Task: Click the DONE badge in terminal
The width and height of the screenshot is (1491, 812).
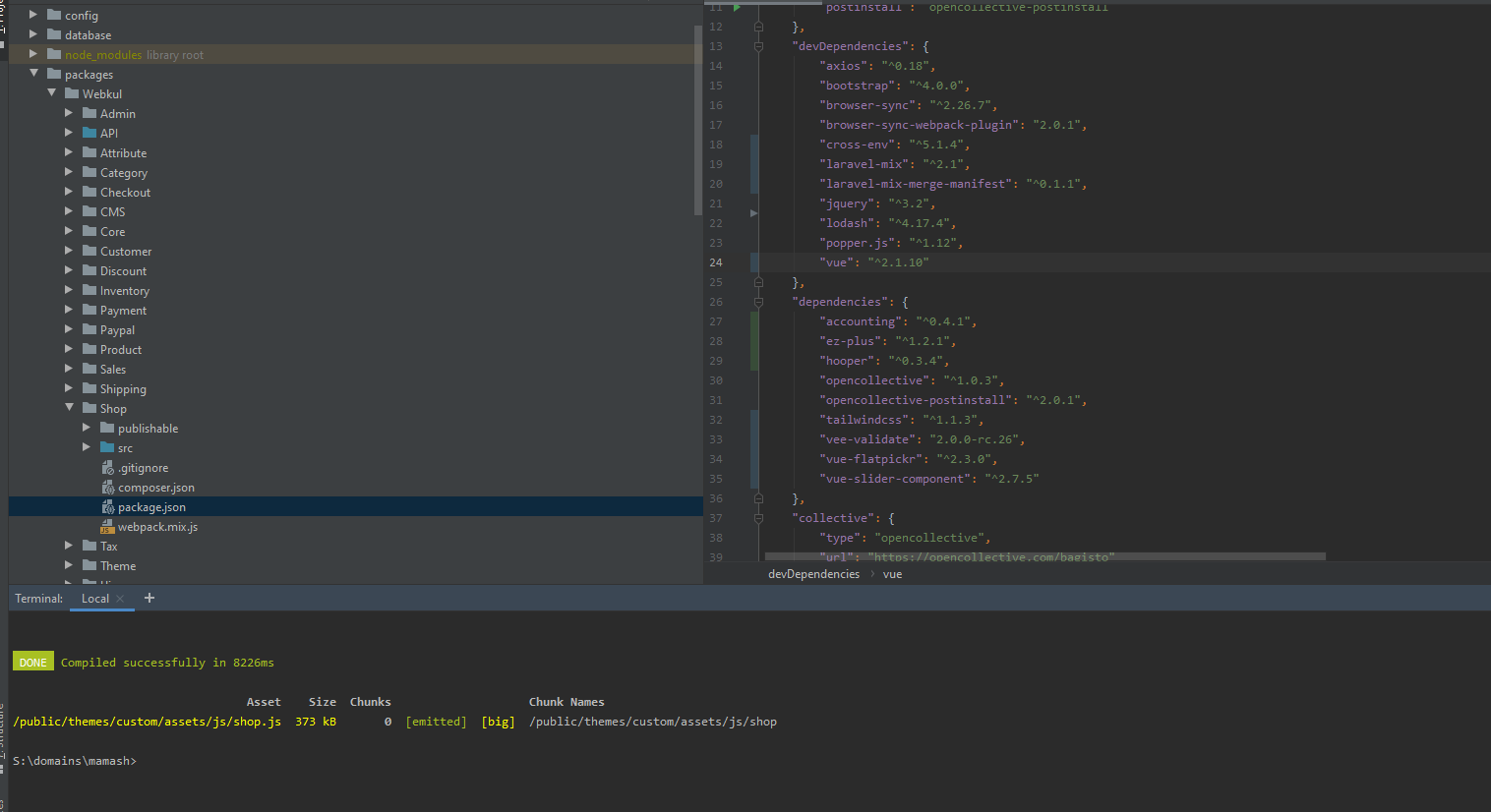Action: pyautogui.click(x=33, y=662)
